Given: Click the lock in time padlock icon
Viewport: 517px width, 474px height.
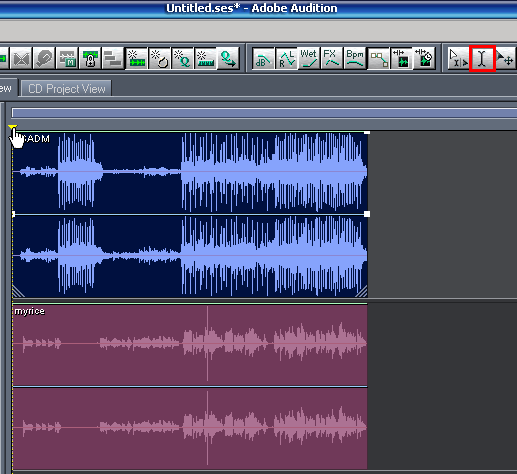Looking at the screenshot, I should pos(90,58).
